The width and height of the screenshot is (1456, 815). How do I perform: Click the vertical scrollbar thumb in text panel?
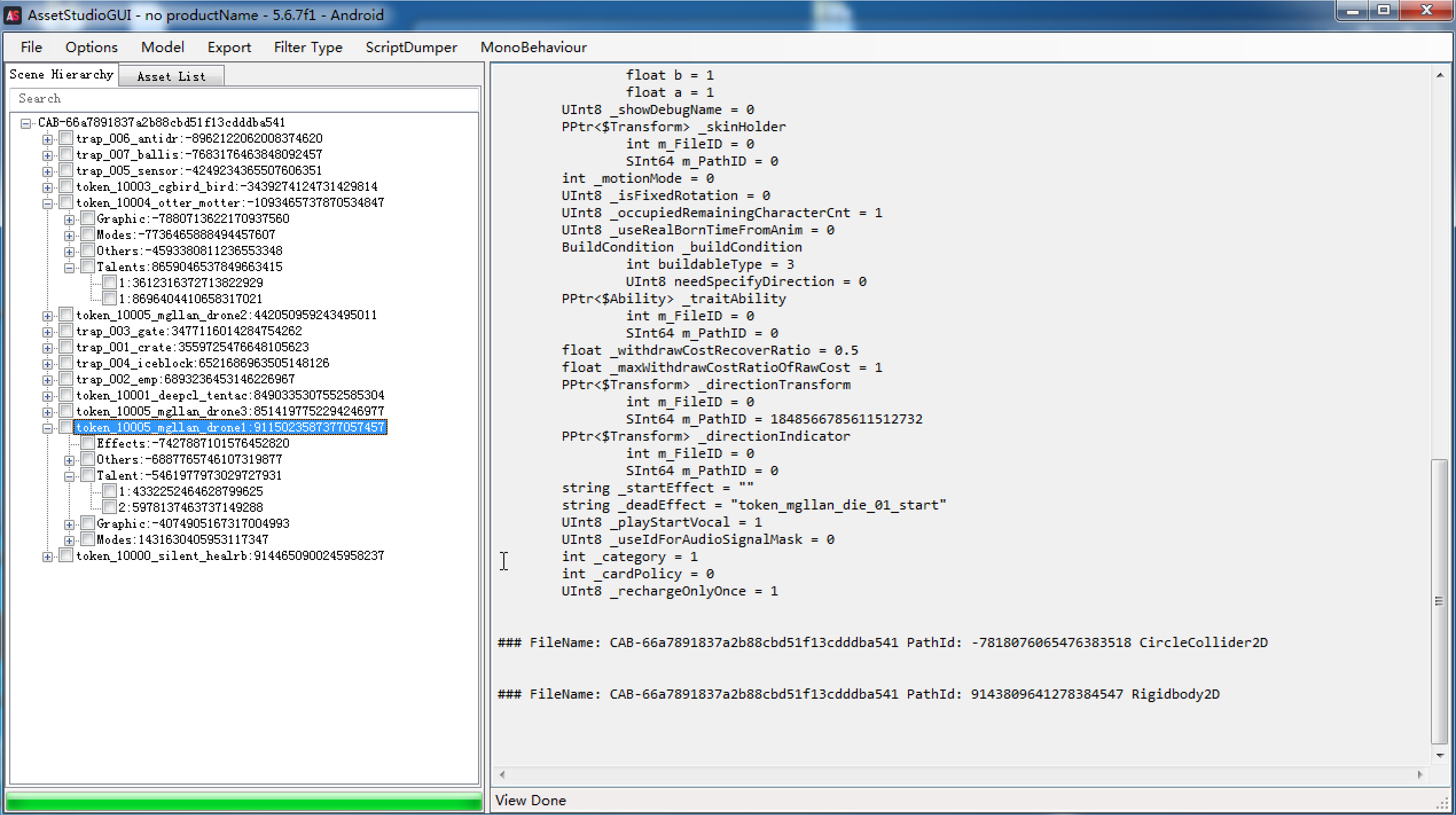point(1439,601)
